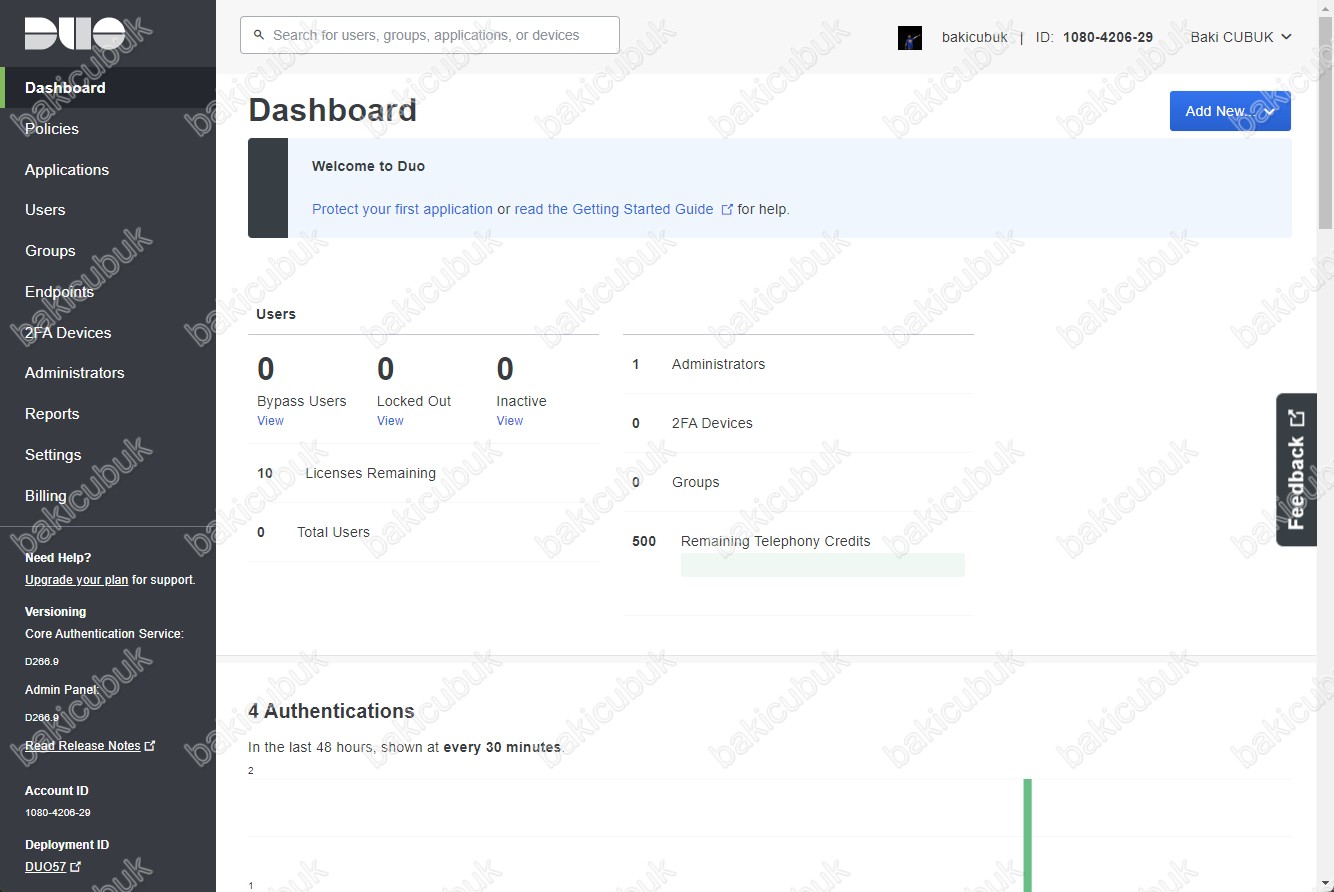1334x892 pixels.
Task: Click the telephony credits progress bar
Action: pos(823,565)
